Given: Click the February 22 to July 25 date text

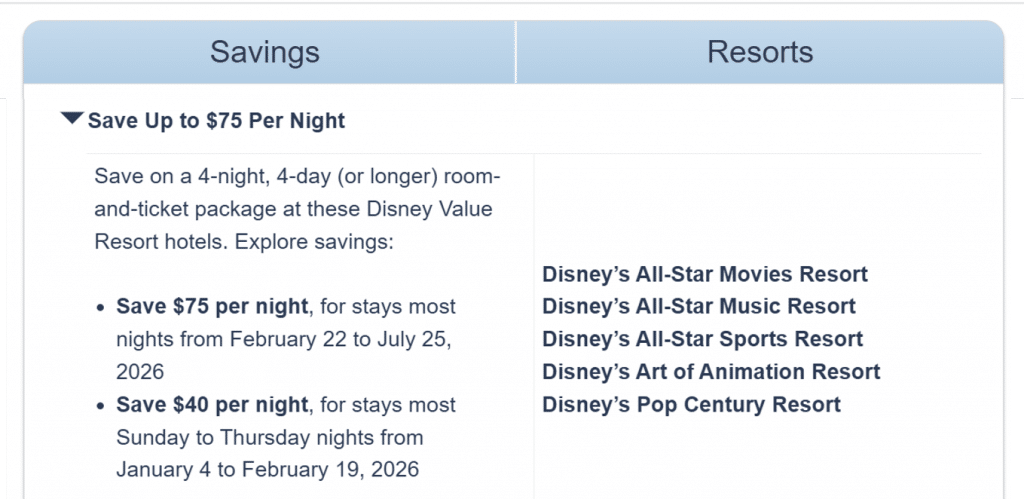Looking at the screenshot, I should 339,339.
